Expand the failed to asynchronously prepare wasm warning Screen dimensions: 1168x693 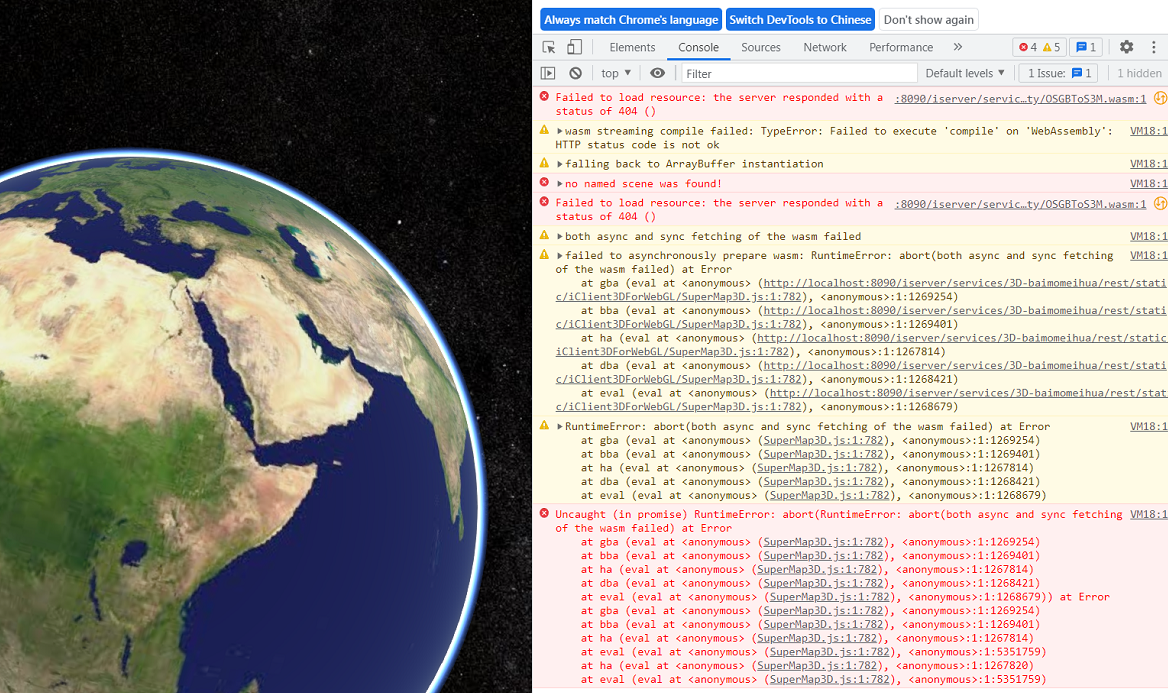pos(559,256)
